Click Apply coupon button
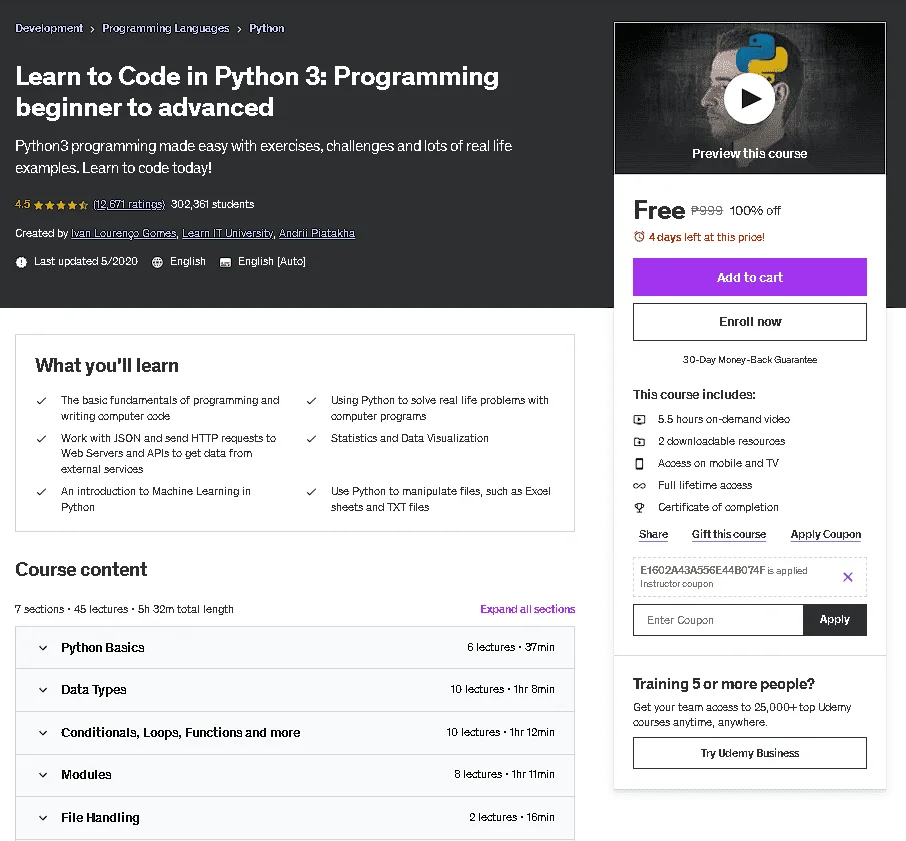 pyautogui.click(x=834, y=620)
